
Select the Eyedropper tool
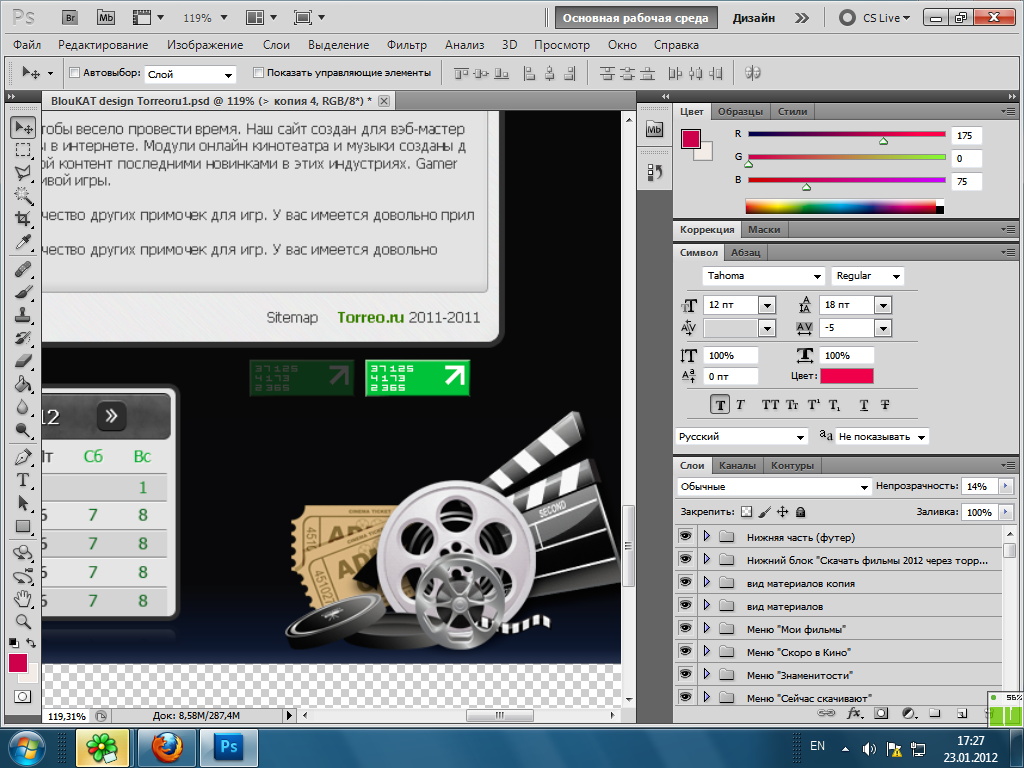tap(23, 242)
